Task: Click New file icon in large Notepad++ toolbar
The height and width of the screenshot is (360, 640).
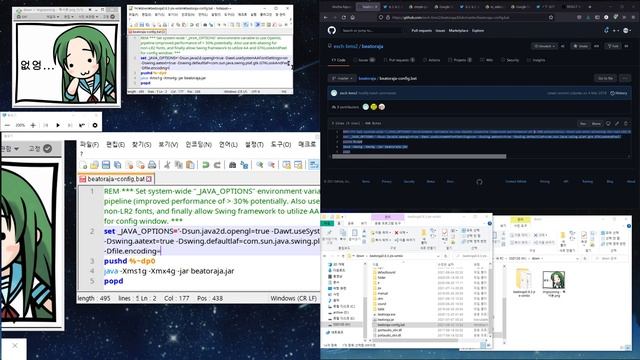Action: [83, 165]
